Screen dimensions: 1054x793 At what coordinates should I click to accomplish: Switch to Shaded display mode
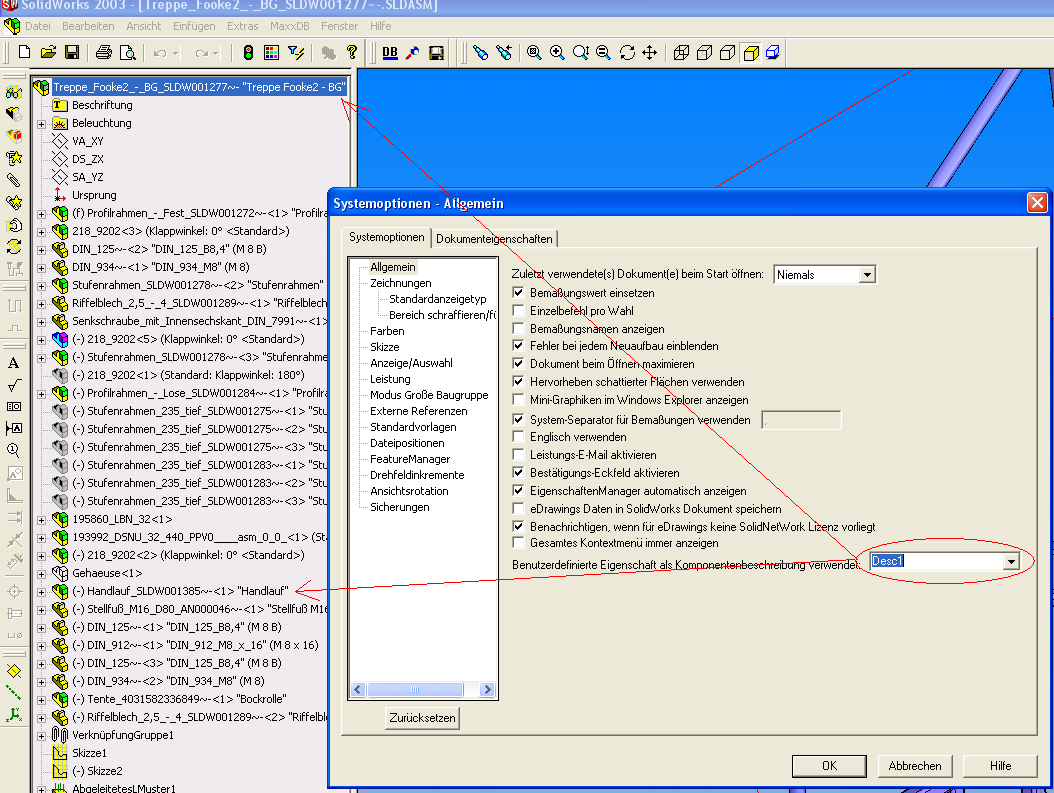(750, 52)
